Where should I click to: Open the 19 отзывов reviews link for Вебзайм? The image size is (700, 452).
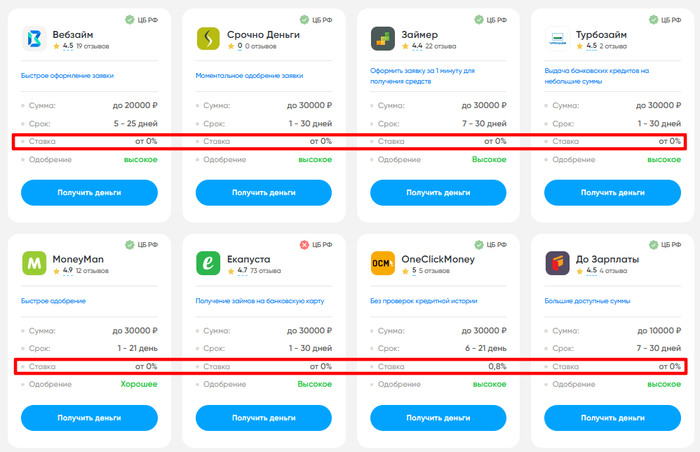tap(94, 46)
